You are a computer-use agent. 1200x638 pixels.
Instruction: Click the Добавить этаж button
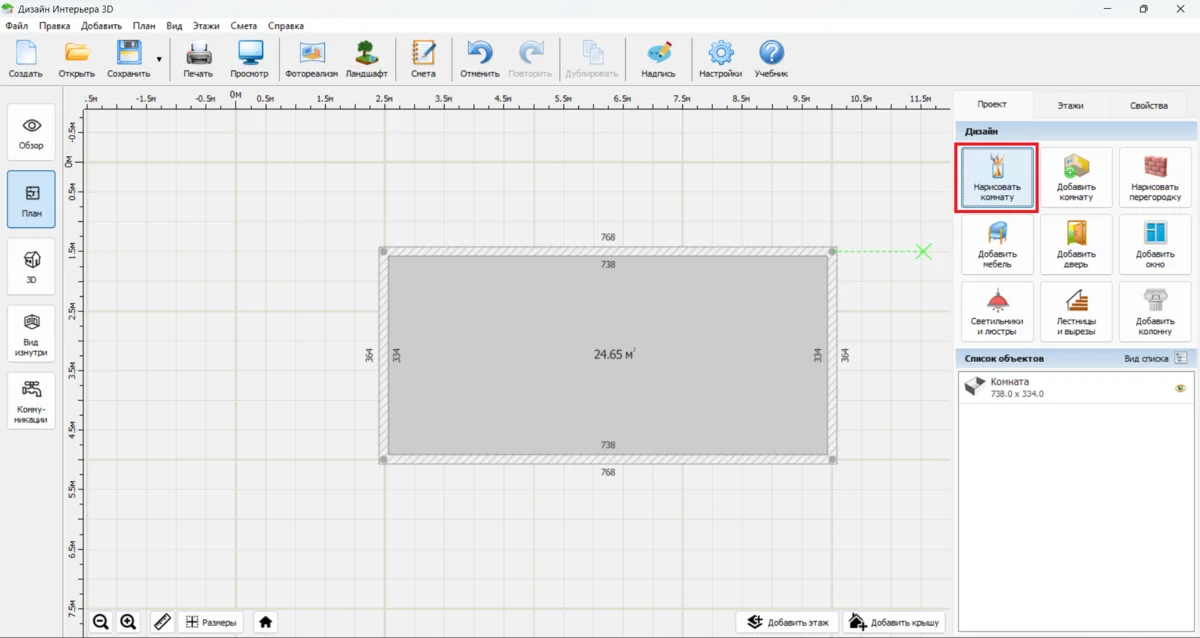787,622
